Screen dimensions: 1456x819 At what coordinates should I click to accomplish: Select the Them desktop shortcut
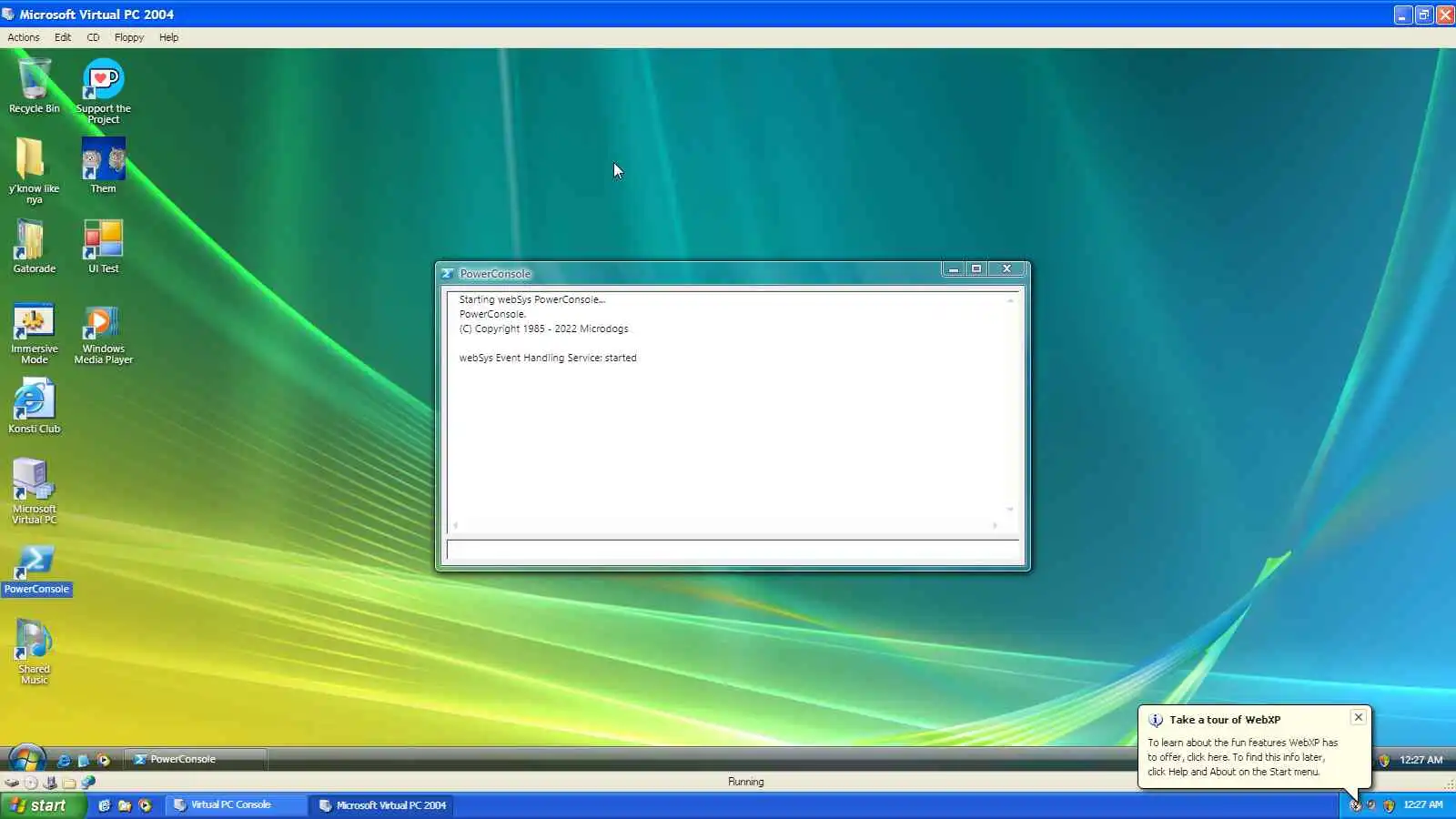point(103,166)
